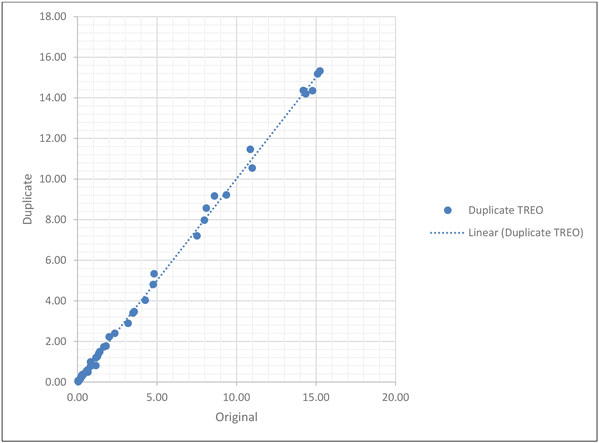This screenshot has width=599, height=443.
Task: Select the lone data point just above 7.00
Action: click(197, 236)
